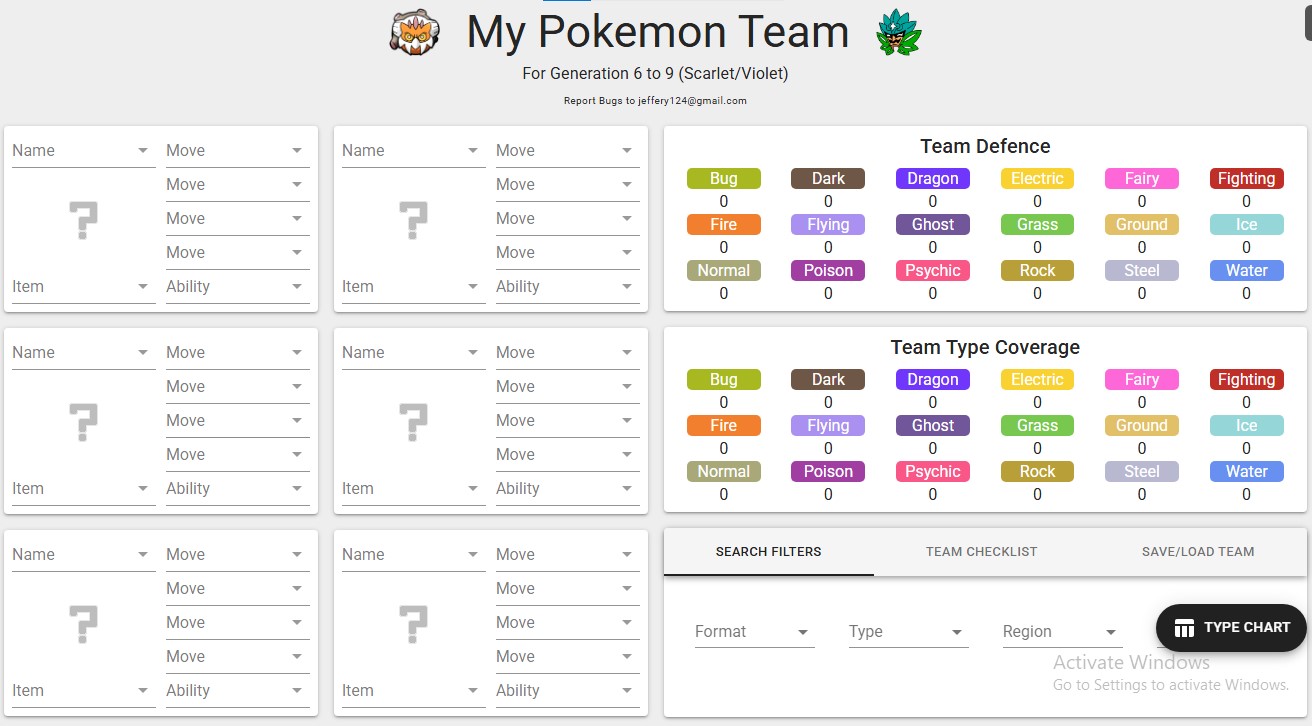Select the Ghost badge under Team Defence
This screenshot has height=726, width=1312.
click(933, 225)
